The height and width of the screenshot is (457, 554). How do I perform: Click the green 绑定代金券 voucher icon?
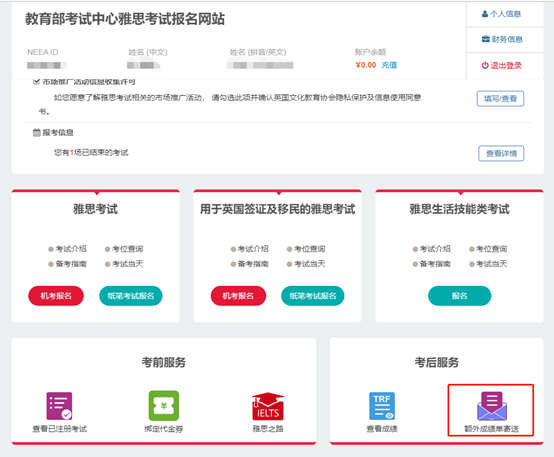[164, 406]
